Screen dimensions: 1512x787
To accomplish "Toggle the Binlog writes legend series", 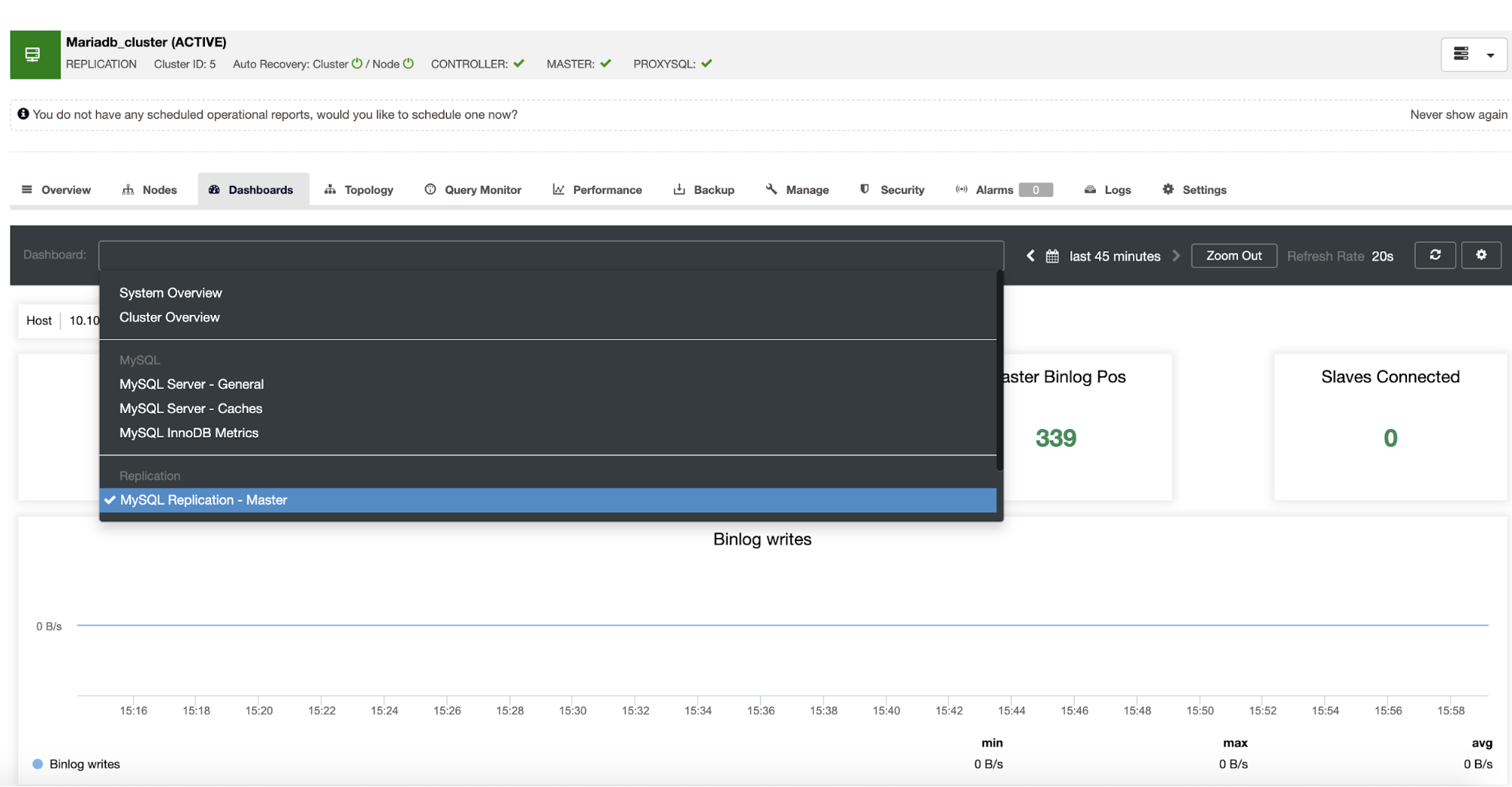I will click(76, 764).
